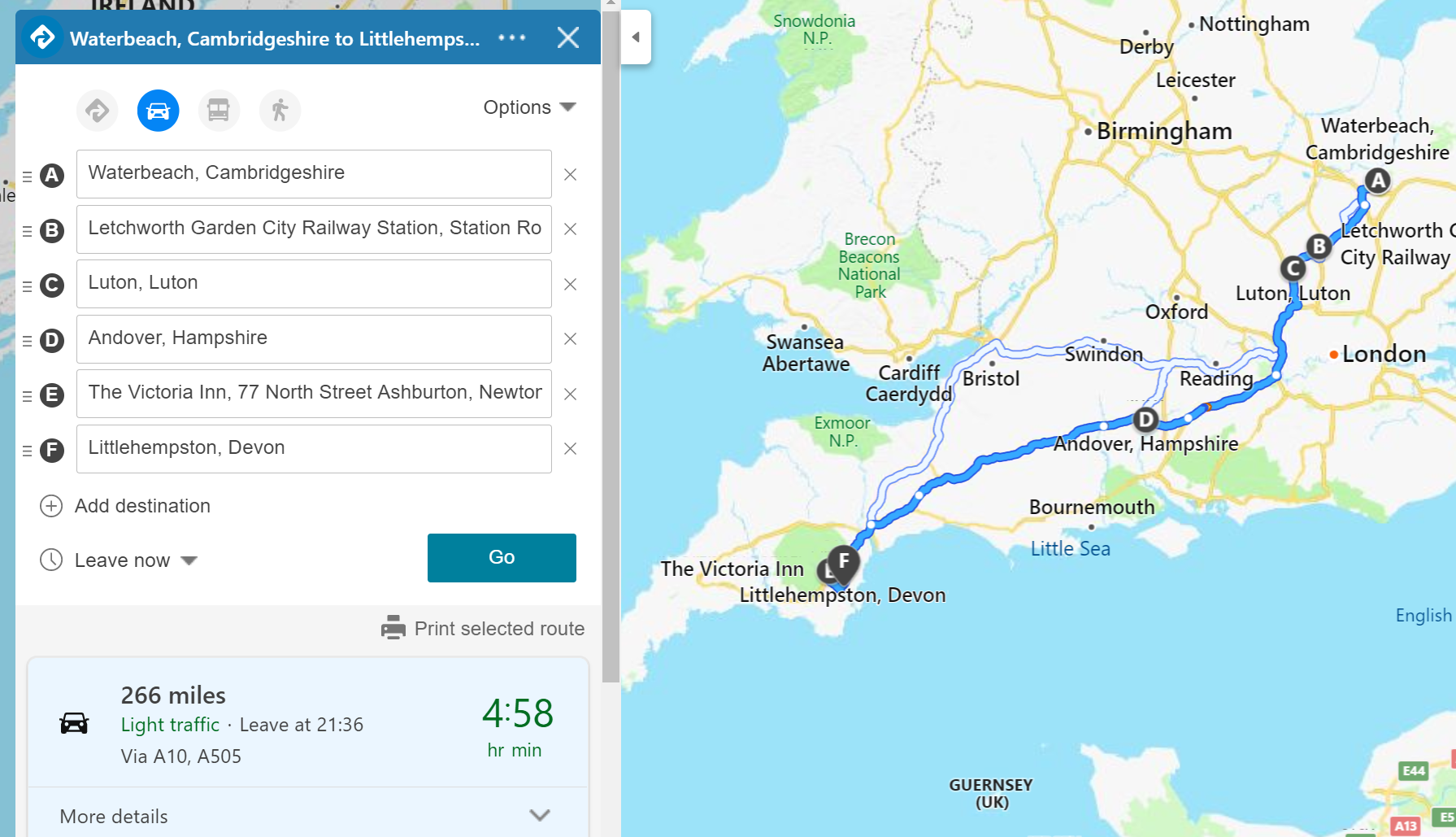The image size is (1456, 837).
Task: Remove the Luton, Luton waypoint
Action: coord(571,285)
